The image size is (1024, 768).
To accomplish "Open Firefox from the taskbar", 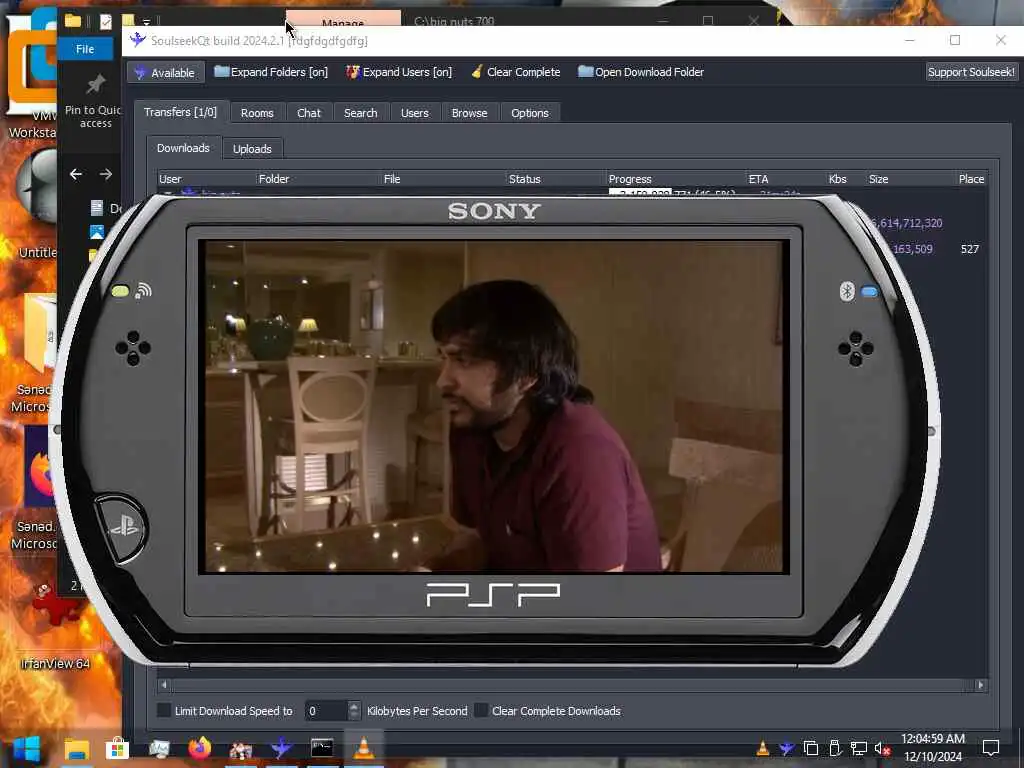I will (200, 748).
